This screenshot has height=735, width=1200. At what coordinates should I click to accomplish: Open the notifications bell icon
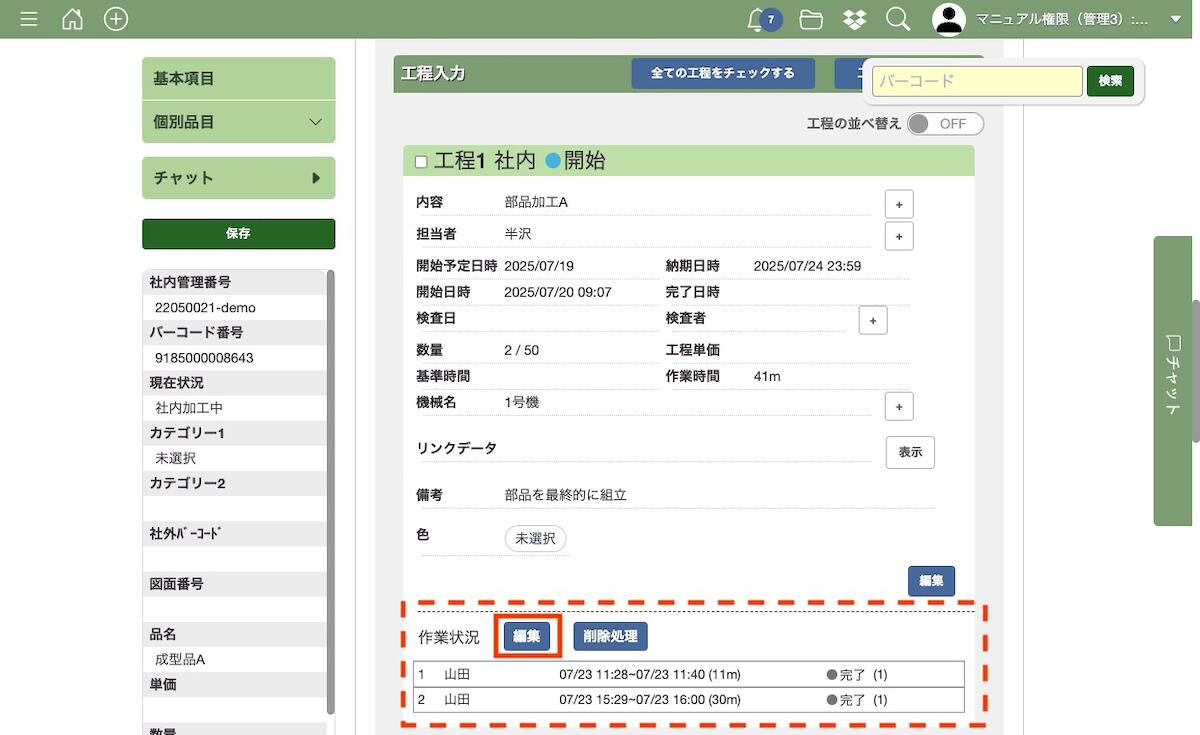pos(757,19)
